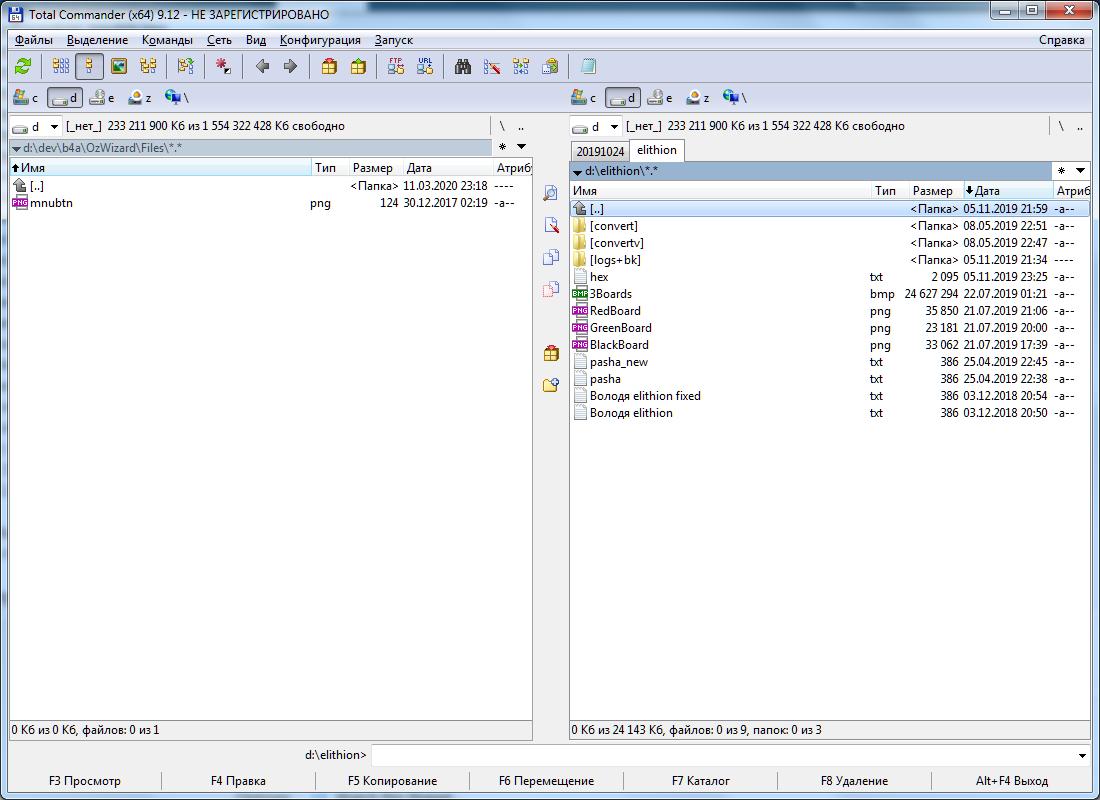Click the copy files icon in middle bar
Viewport: 1100px width, 800px height.
(551, 258)
